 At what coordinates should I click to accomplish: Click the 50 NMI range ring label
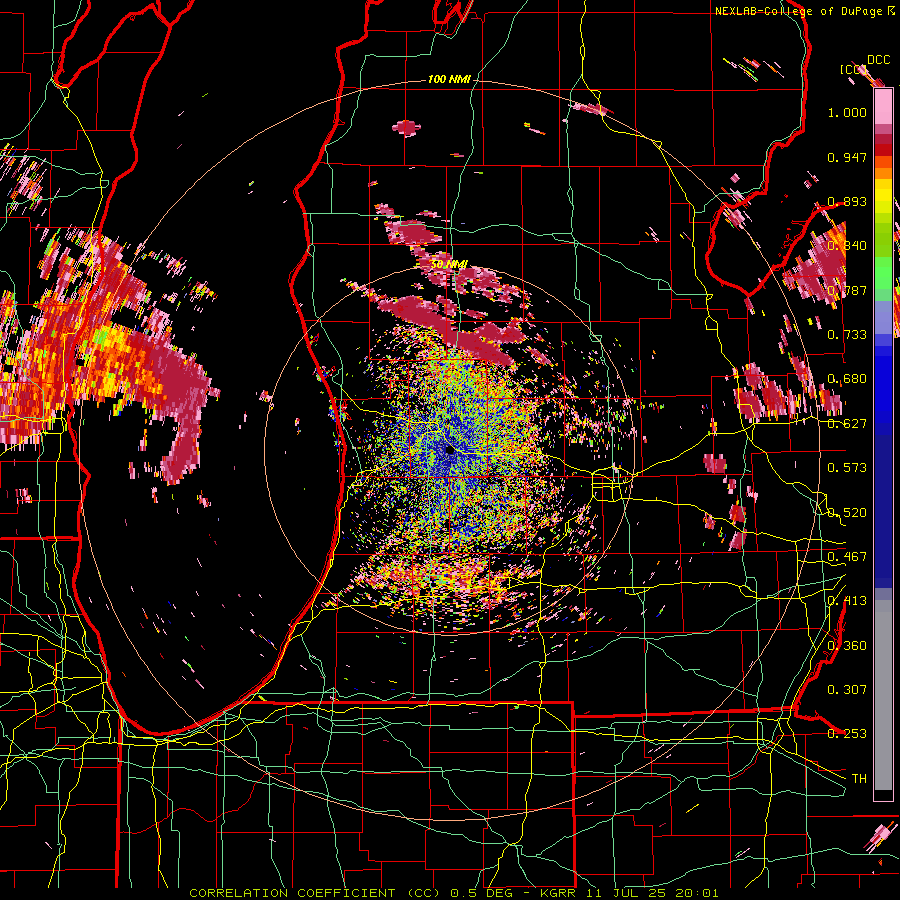tap(448, 264)
